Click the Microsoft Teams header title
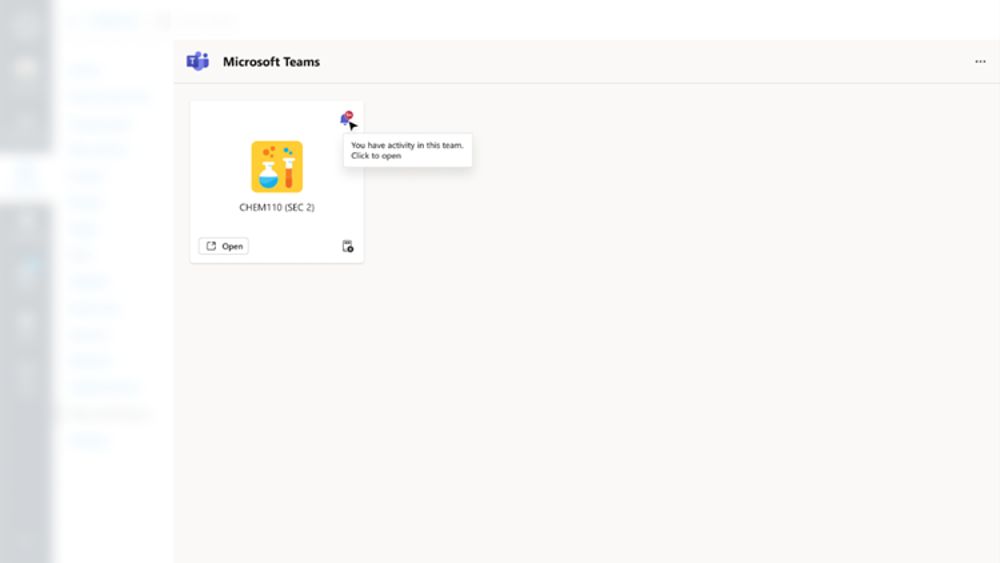 tap(271, 62)
